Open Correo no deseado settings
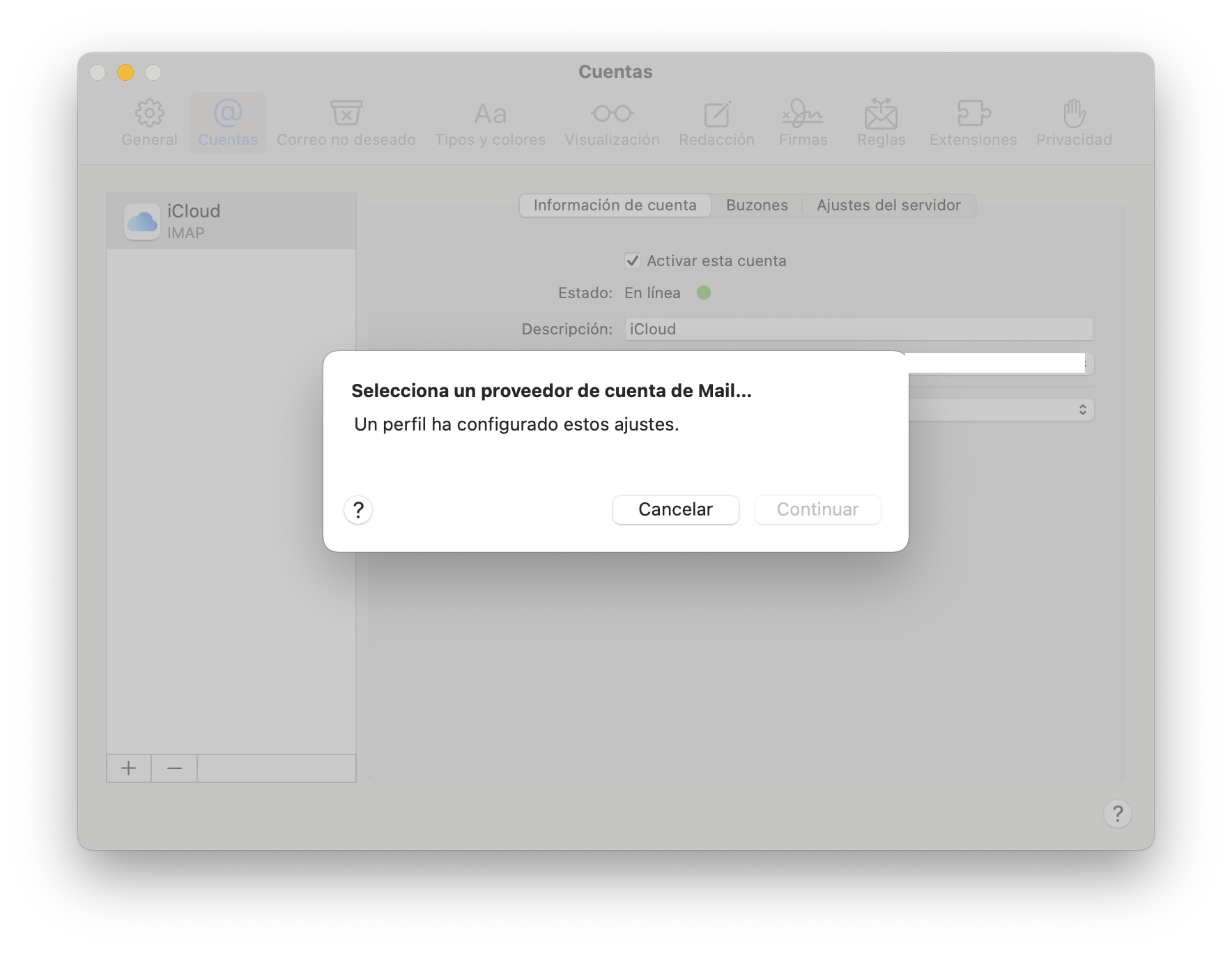 (x=346, y=123)
